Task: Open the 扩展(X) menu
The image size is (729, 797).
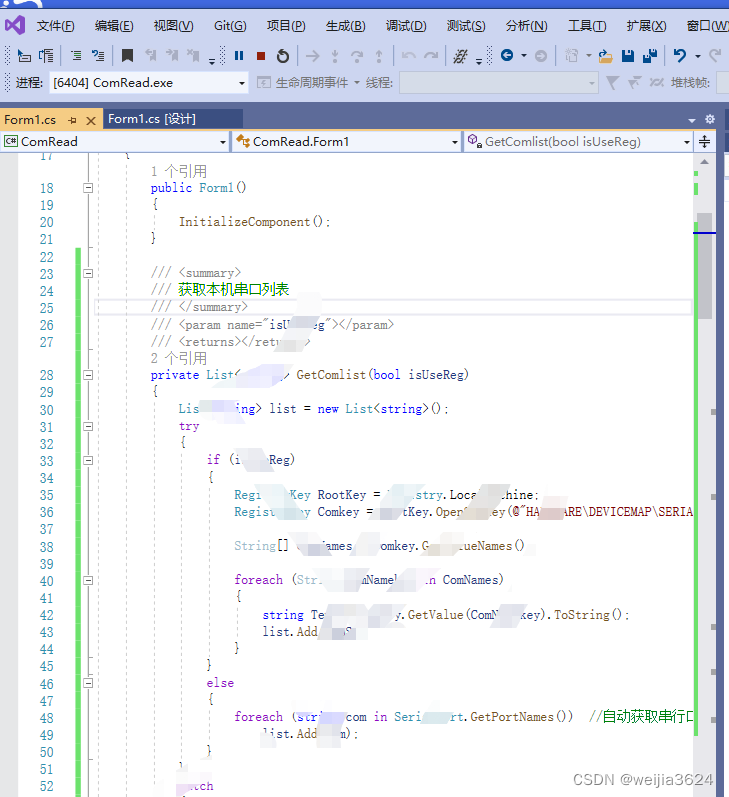Action: click(x=647, y=25)
